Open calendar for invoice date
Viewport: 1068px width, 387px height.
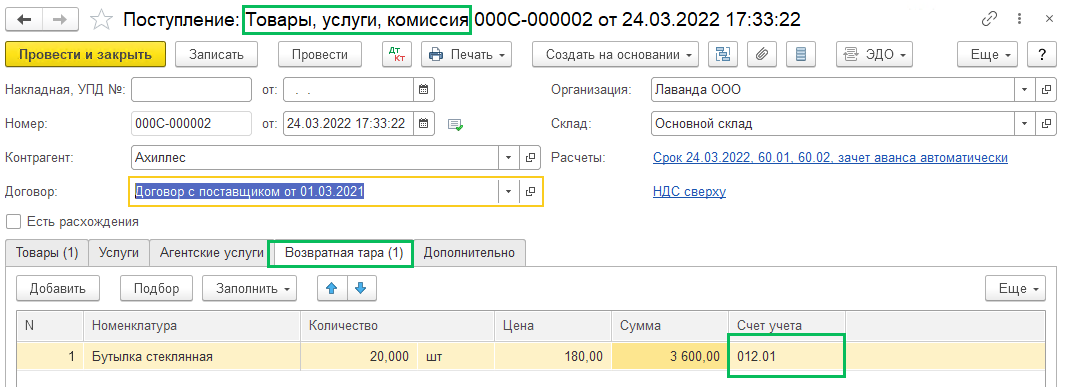(423, 89)
